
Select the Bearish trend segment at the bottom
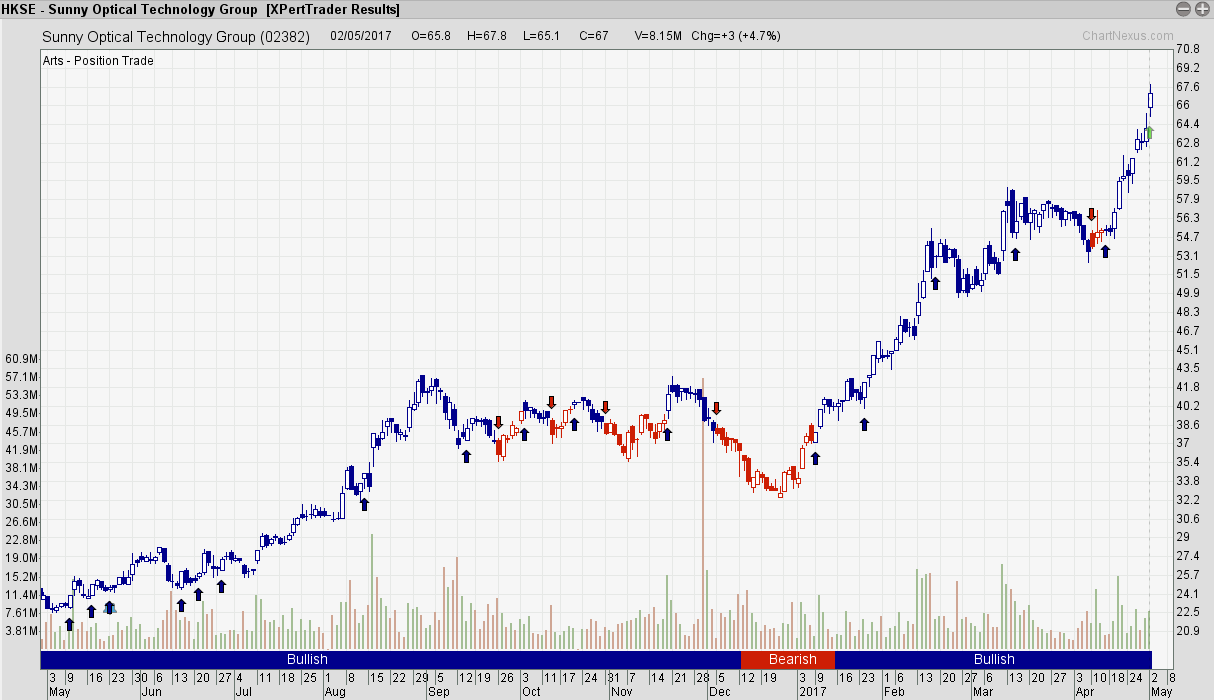[790, 659]
